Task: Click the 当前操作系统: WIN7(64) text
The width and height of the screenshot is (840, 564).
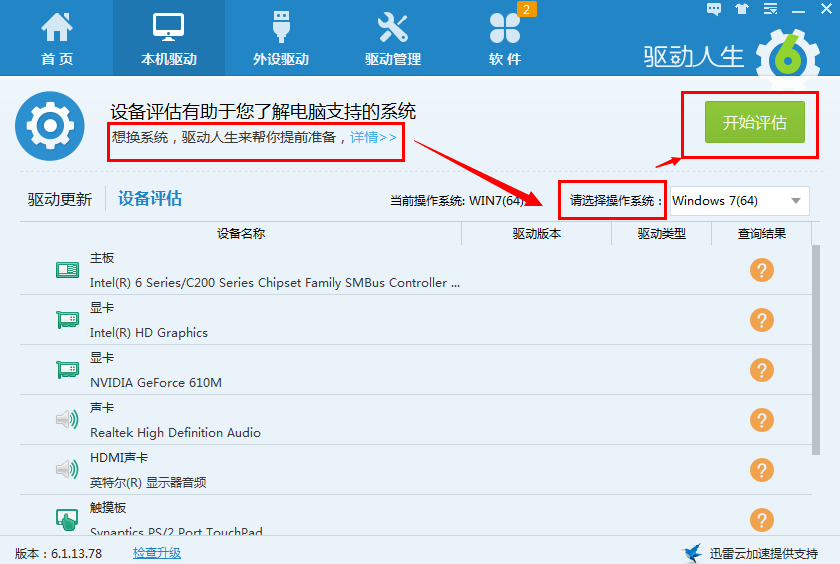Action: tap(457, 201)
